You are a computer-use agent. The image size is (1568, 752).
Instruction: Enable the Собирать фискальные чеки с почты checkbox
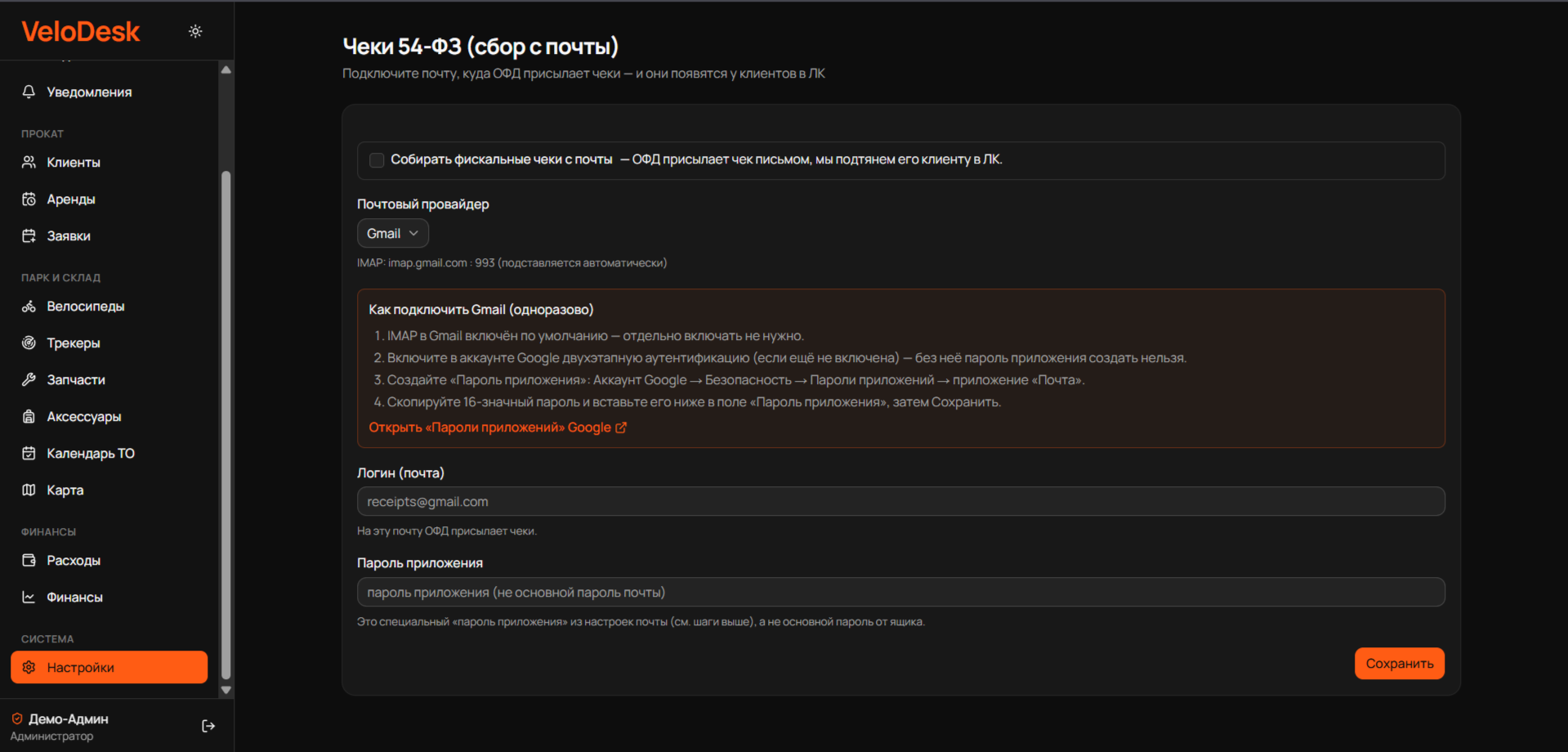[x=377, y=160]
